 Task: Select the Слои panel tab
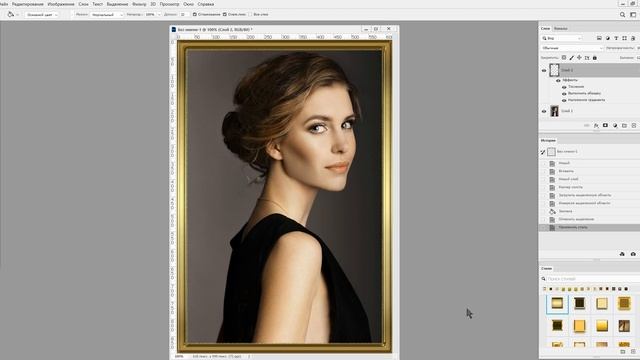[x=545, y=29]
